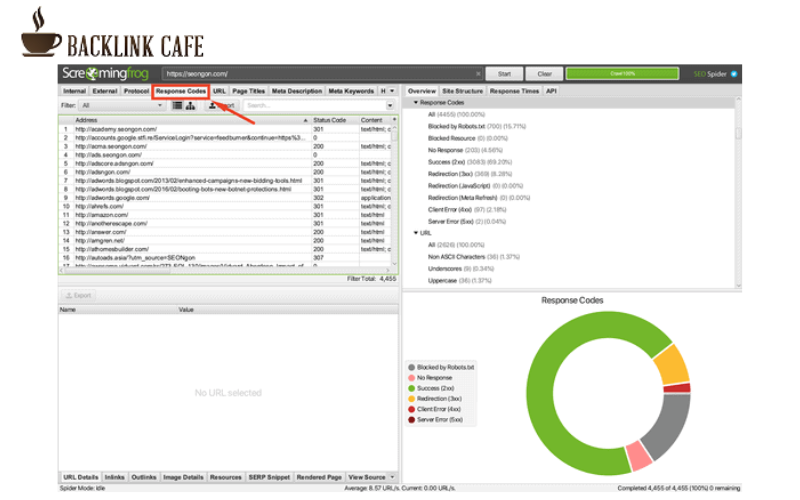Open the Protocol tab

[136, 91]
